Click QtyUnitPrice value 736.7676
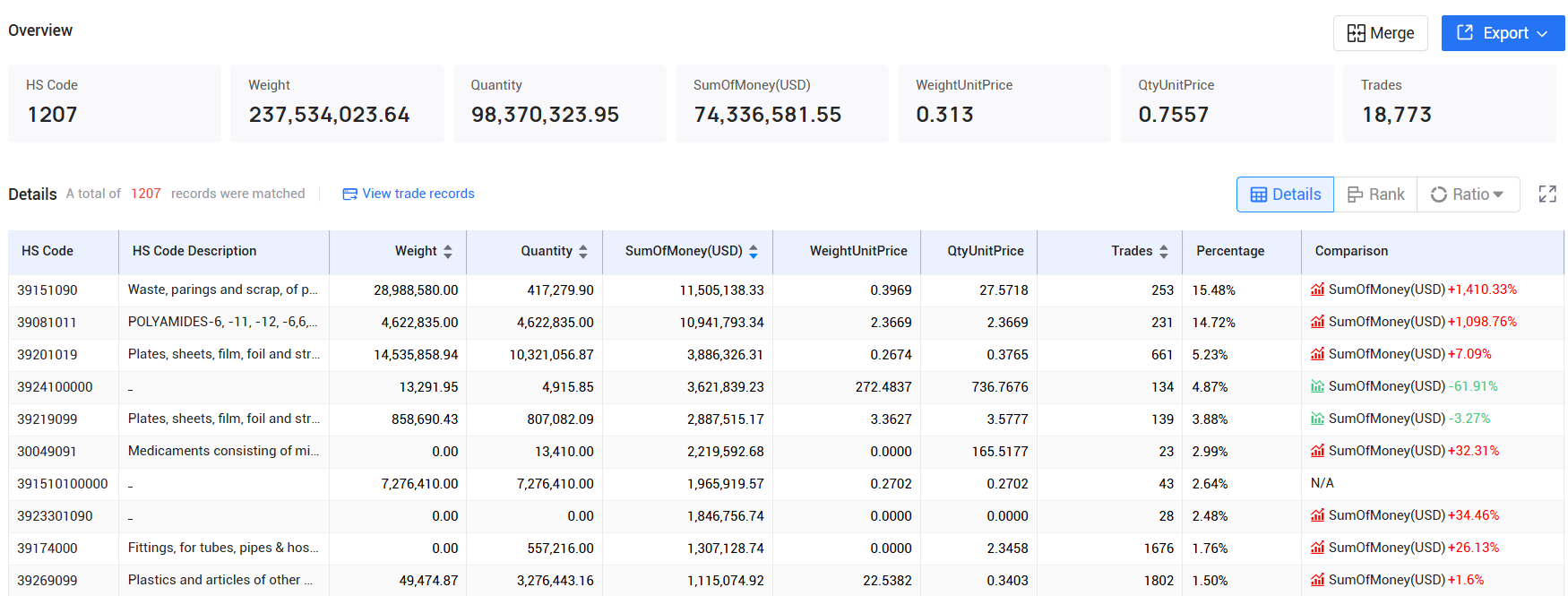The image size is (1568, 596). tap(1000, 387)
